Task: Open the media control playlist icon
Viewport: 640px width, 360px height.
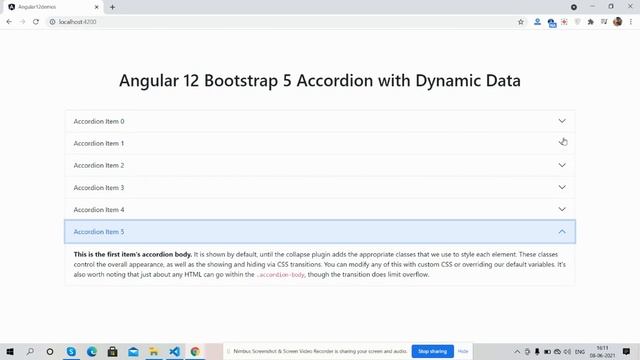Action: click(604, 22)
